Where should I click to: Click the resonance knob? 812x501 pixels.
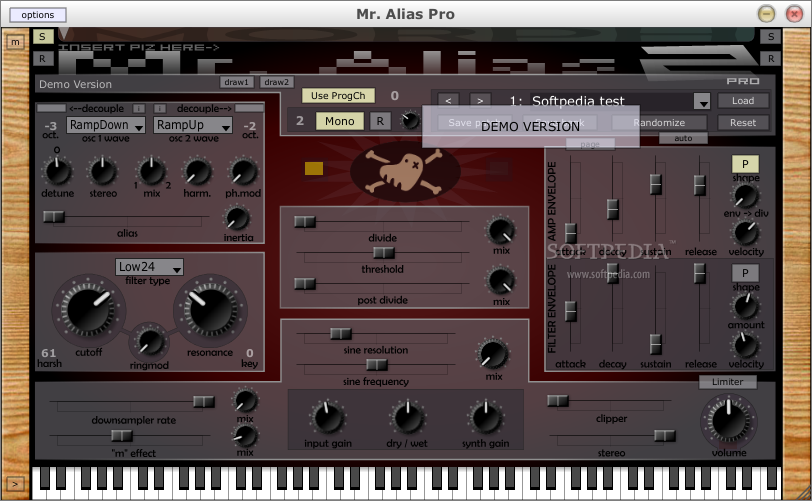coord(210,310)
